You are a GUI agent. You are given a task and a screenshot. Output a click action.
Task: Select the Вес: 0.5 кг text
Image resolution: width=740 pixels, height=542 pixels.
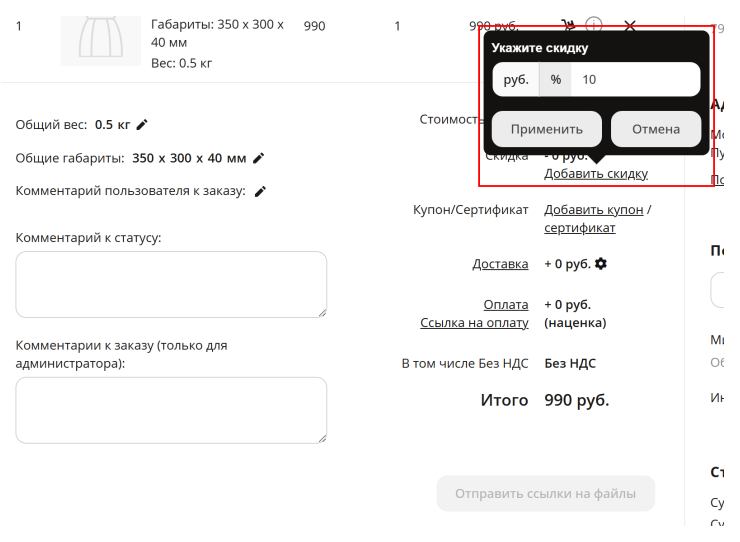point(181,63)
